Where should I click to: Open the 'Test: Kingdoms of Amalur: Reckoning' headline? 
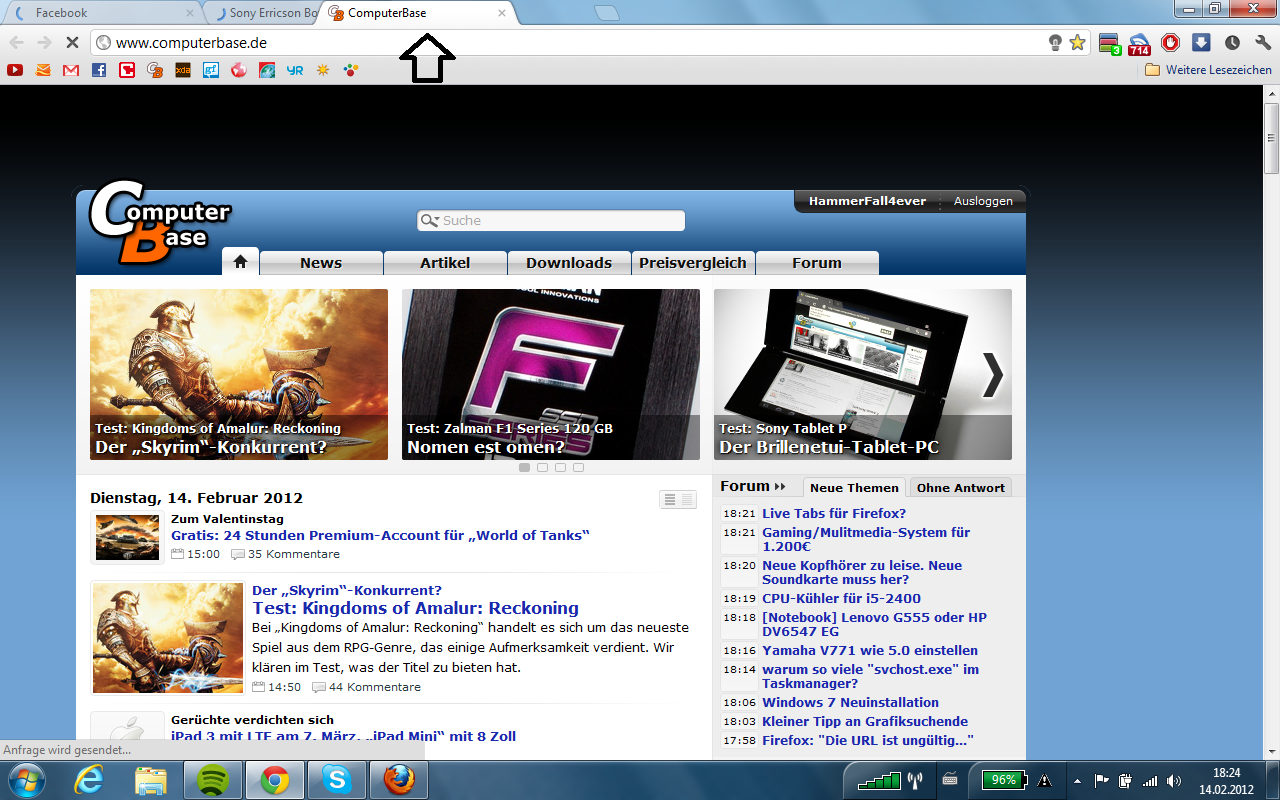pos(415,608)
